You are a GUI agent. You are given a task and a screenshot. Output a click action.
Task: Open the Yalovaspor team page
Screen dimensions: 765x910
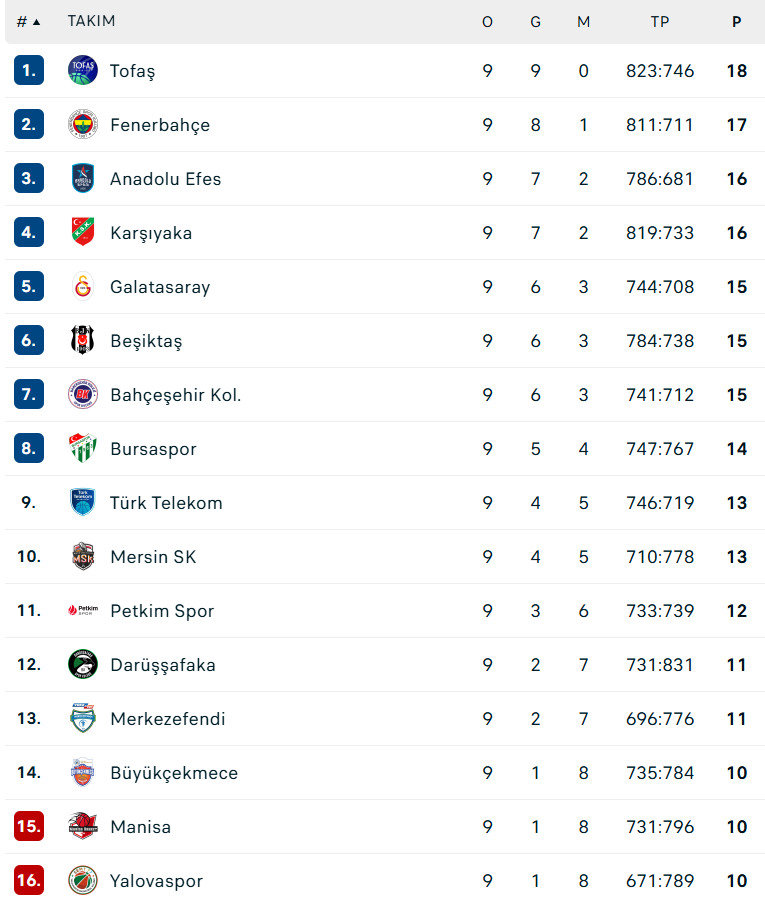(156, 880)
